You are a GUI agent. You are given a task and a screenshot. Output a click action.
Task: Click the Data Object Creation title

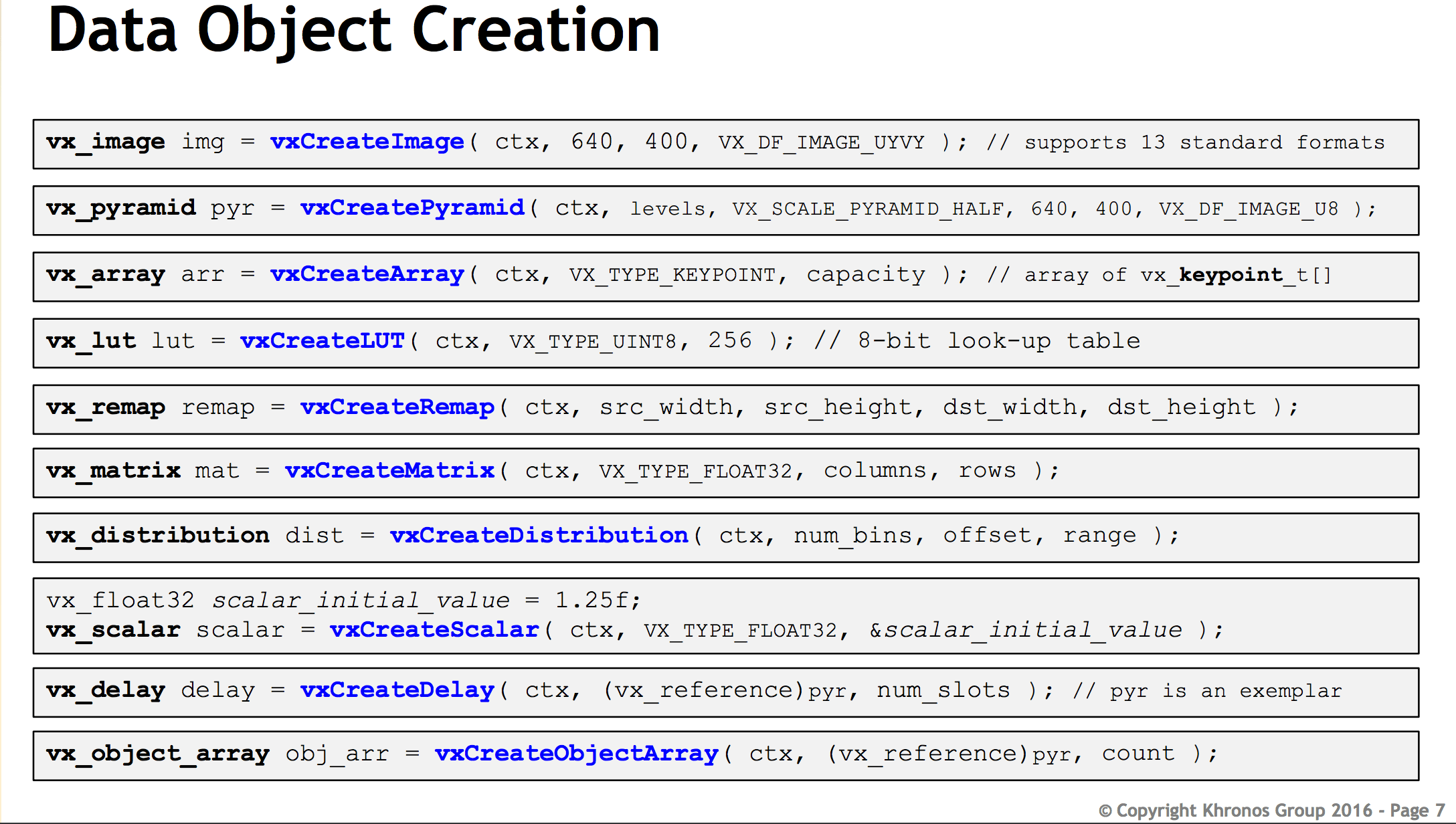click(353, 31)
